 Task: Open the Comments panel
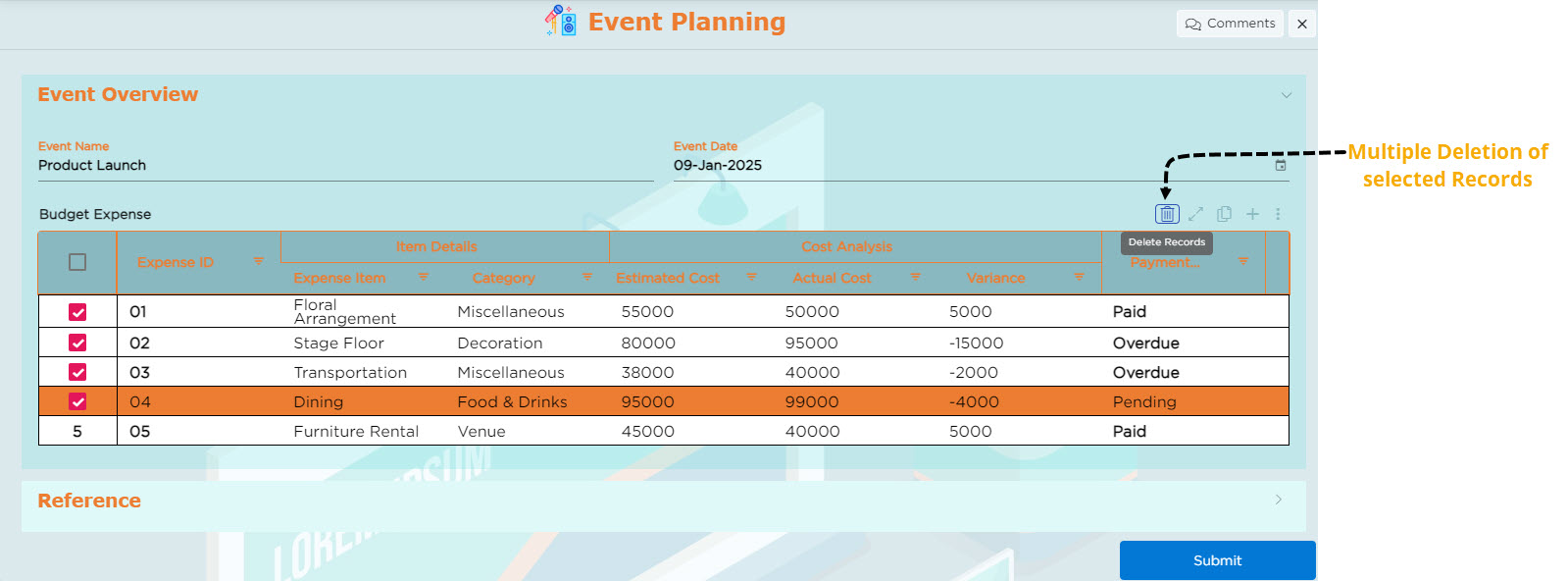coord(1230,24)
